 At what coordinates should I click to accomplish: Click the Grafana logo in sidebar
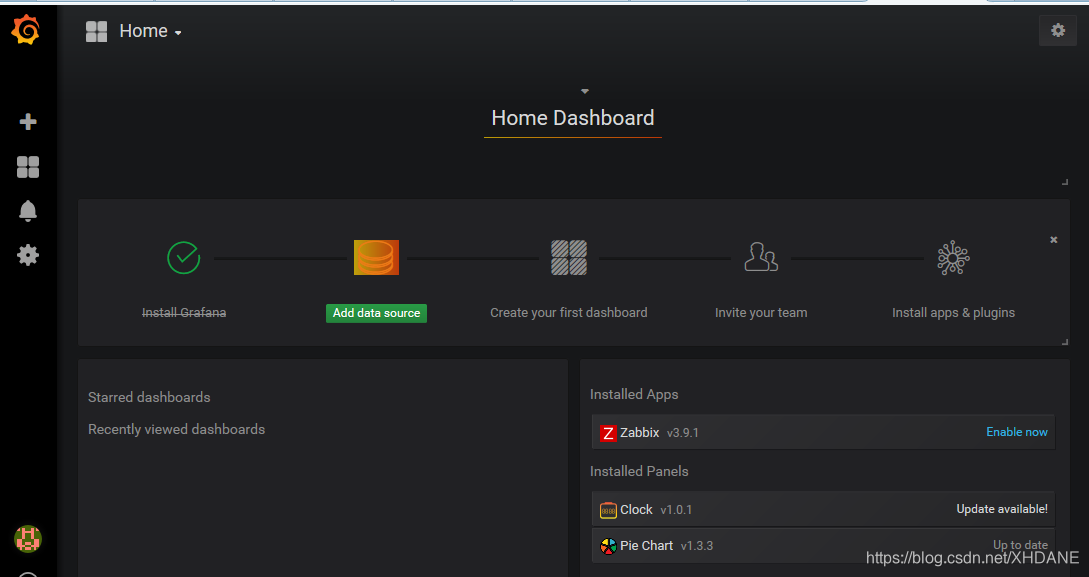coord(26,31)
